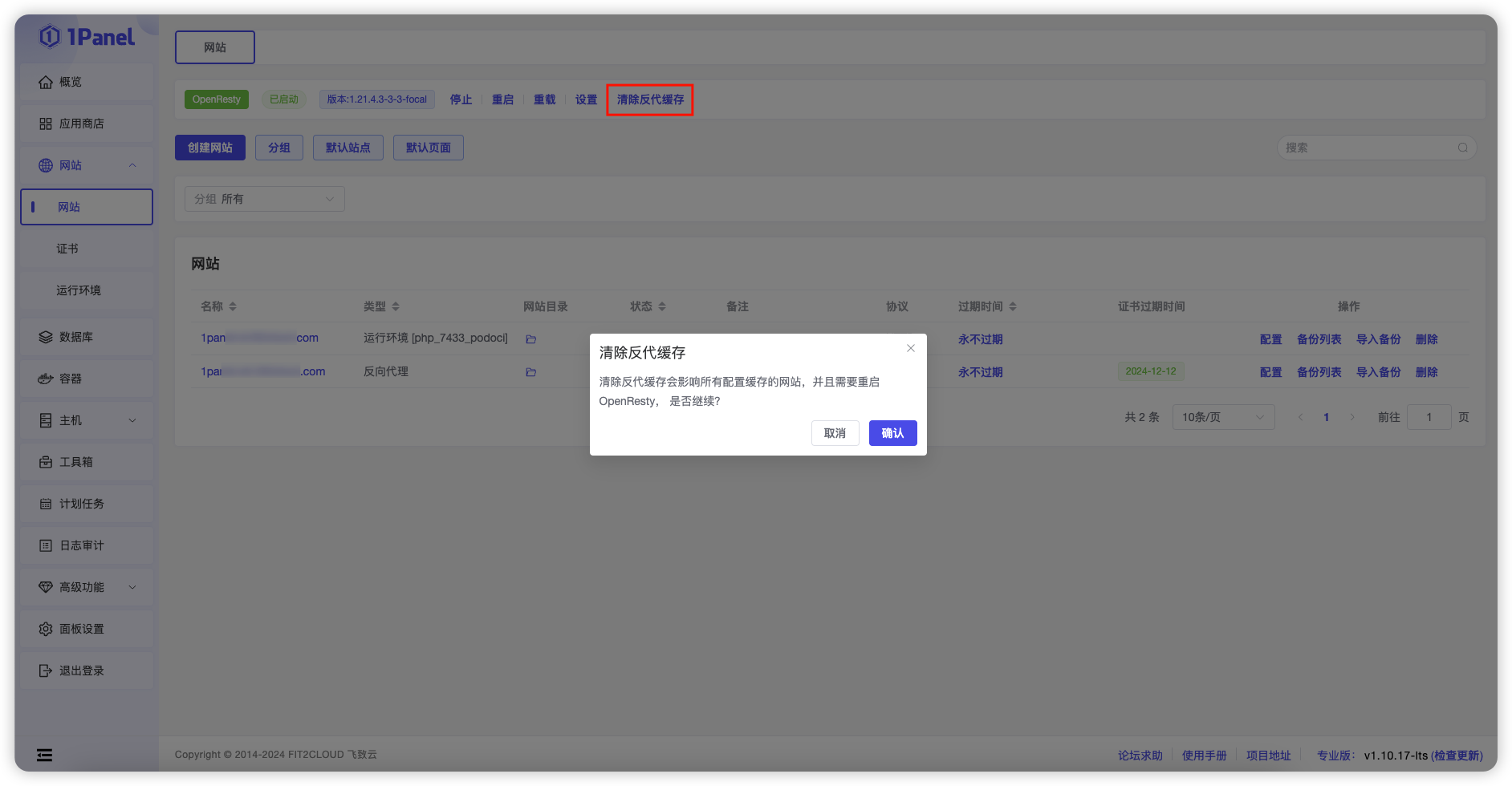
Task: Select the 工具箱 sidebar icon
Action: [x=47, y=461]
